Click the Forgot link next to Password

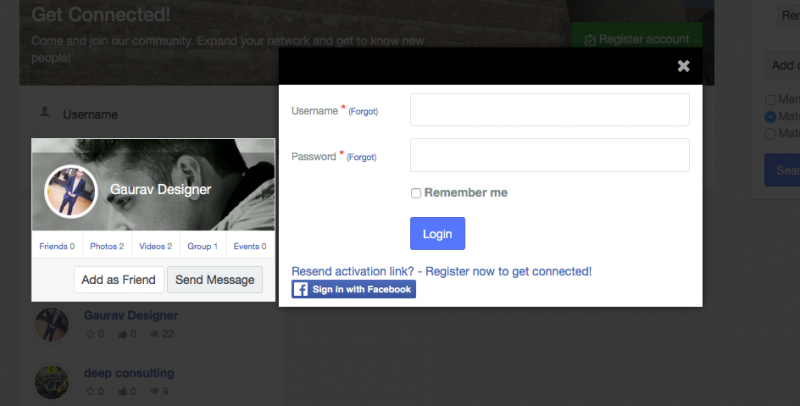[x=361, y=157]
